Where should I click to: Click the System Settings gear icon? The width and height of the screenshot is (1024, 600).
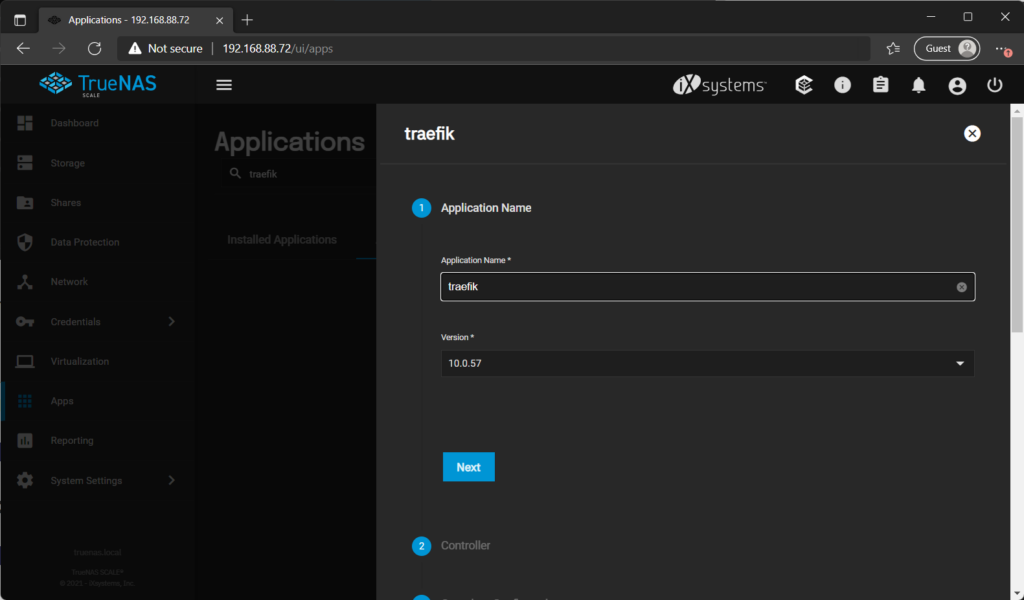pyautogui.click(x=25, y=481)
